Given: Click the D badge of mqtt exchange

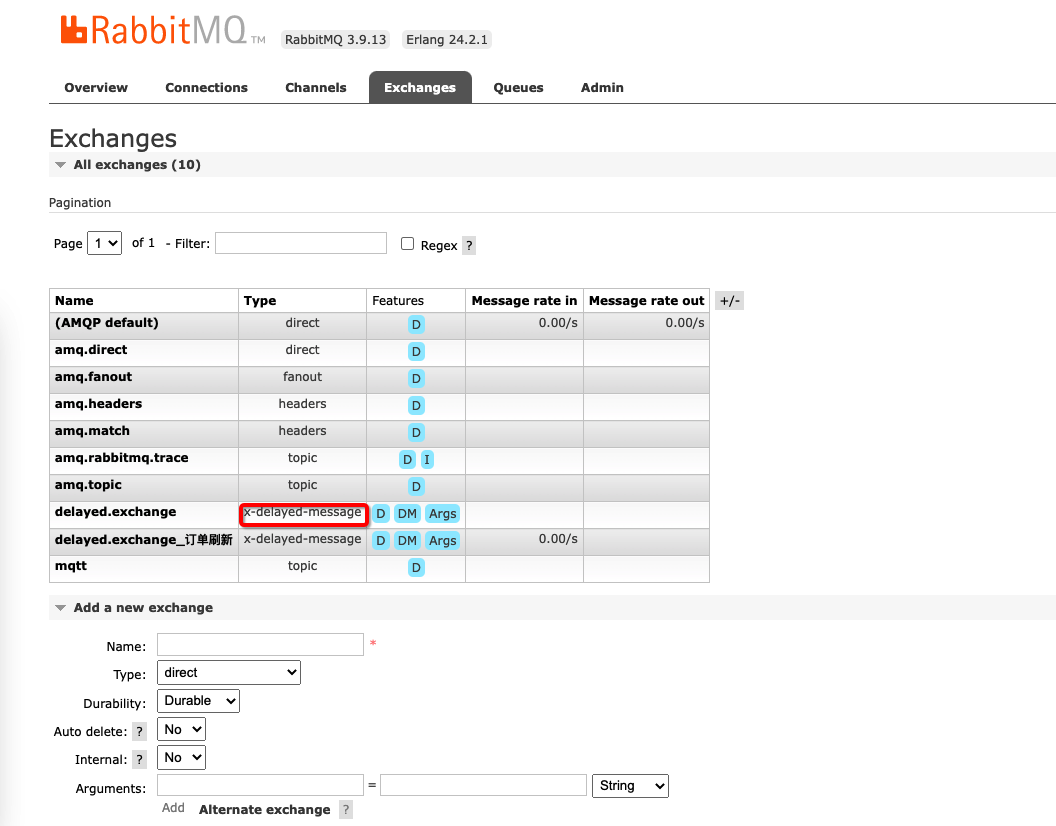Looking at the screenshot, I should click(x=416, y=567).
